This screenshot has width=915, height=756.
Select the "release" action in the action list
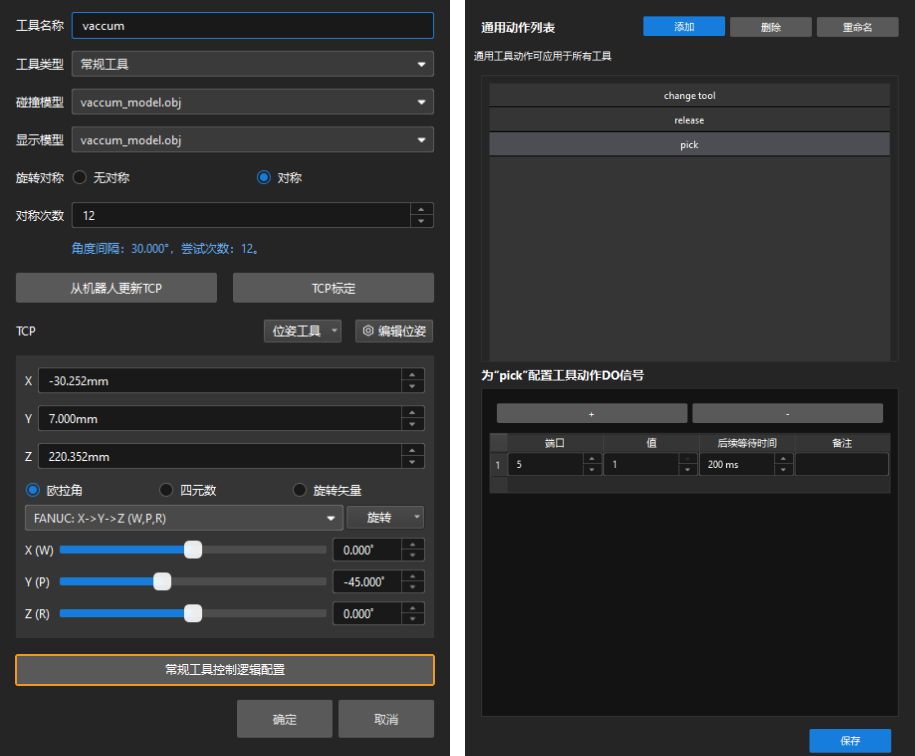pos(689,119)
